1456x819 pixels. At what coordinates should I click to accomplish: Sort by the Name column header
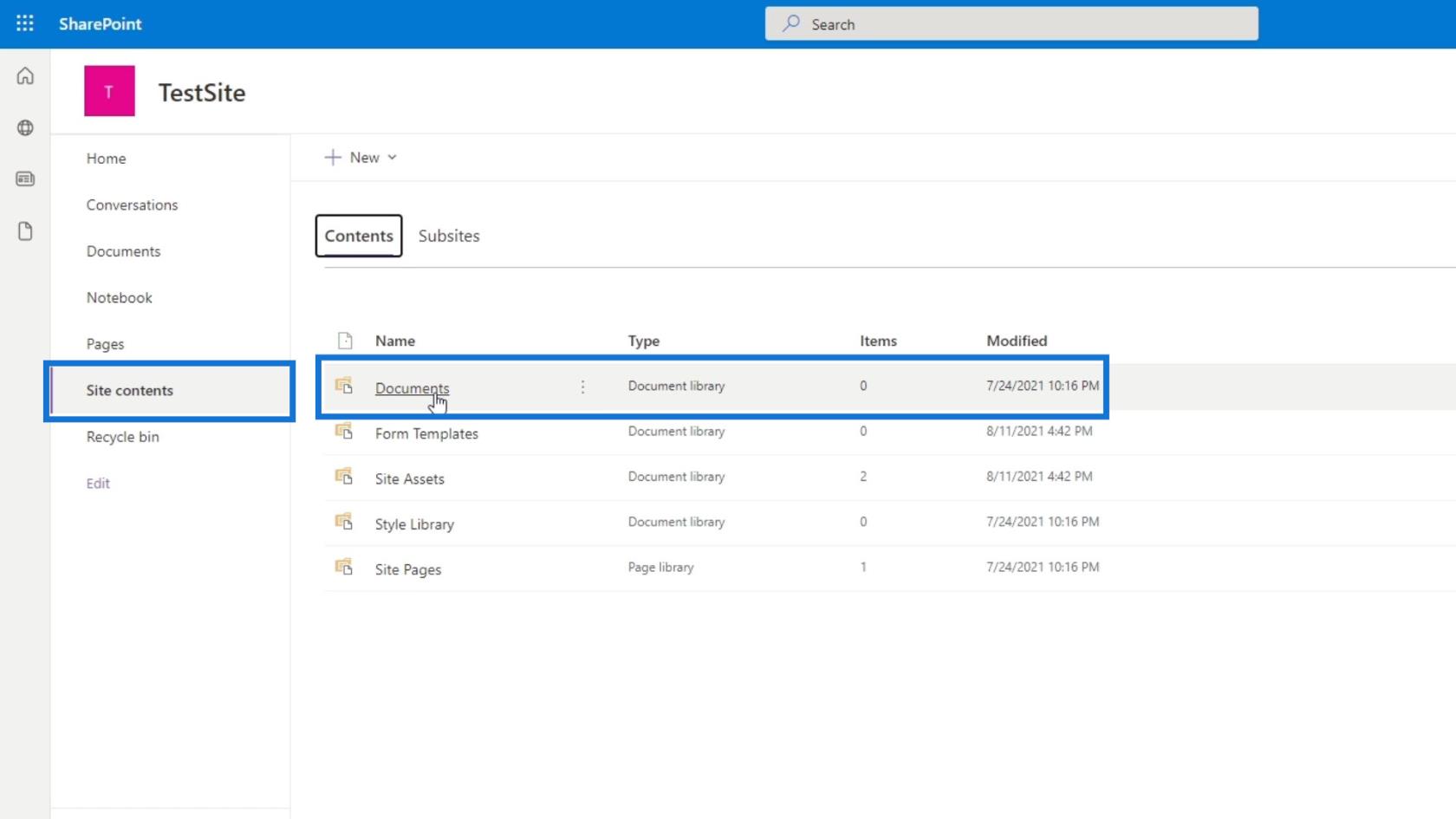(x=394, y=341)
